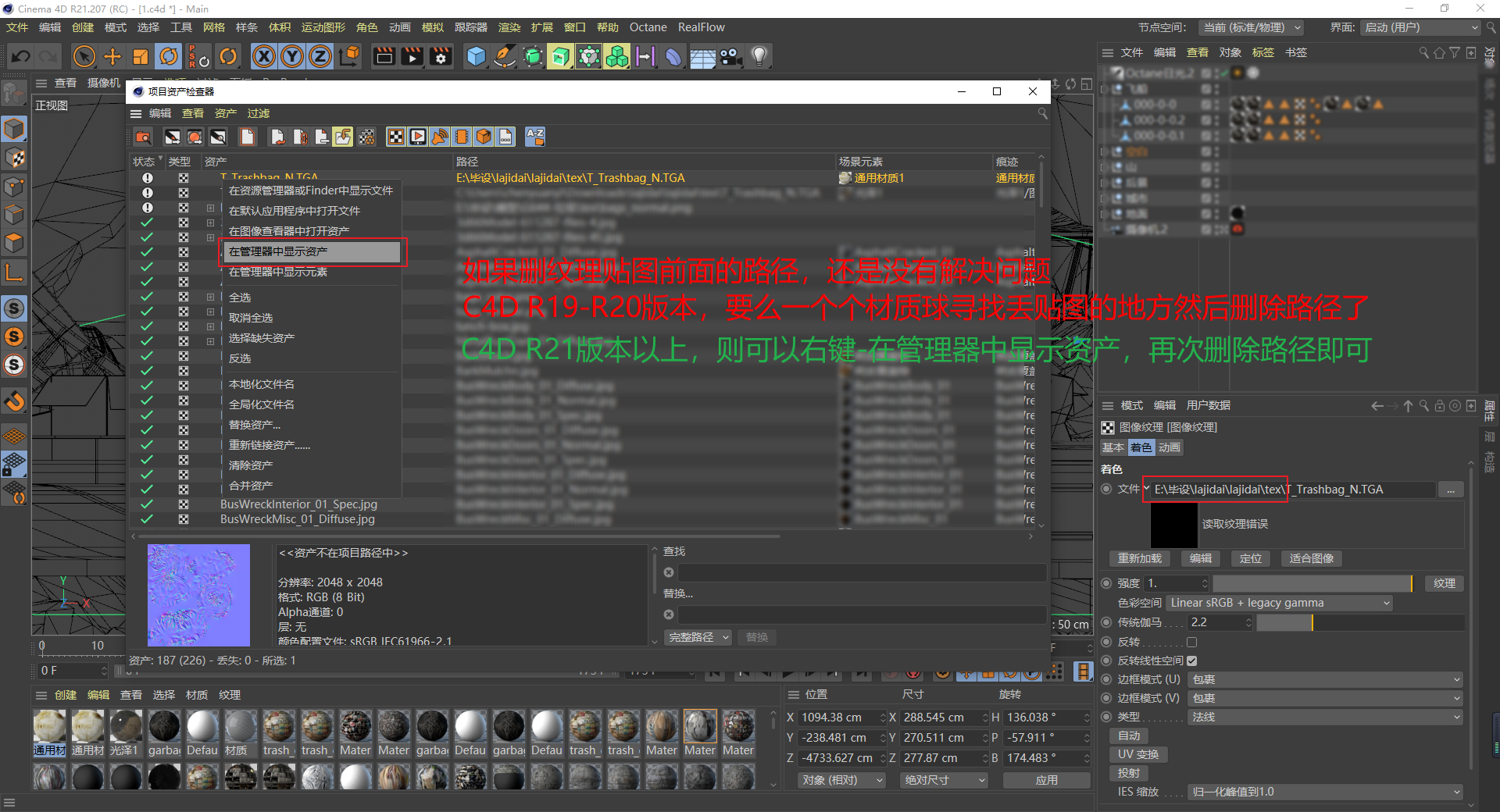Click the MoGraph Cloner green cubes icon
This screenshot has height=812, width=1500.
coord(617,56)
